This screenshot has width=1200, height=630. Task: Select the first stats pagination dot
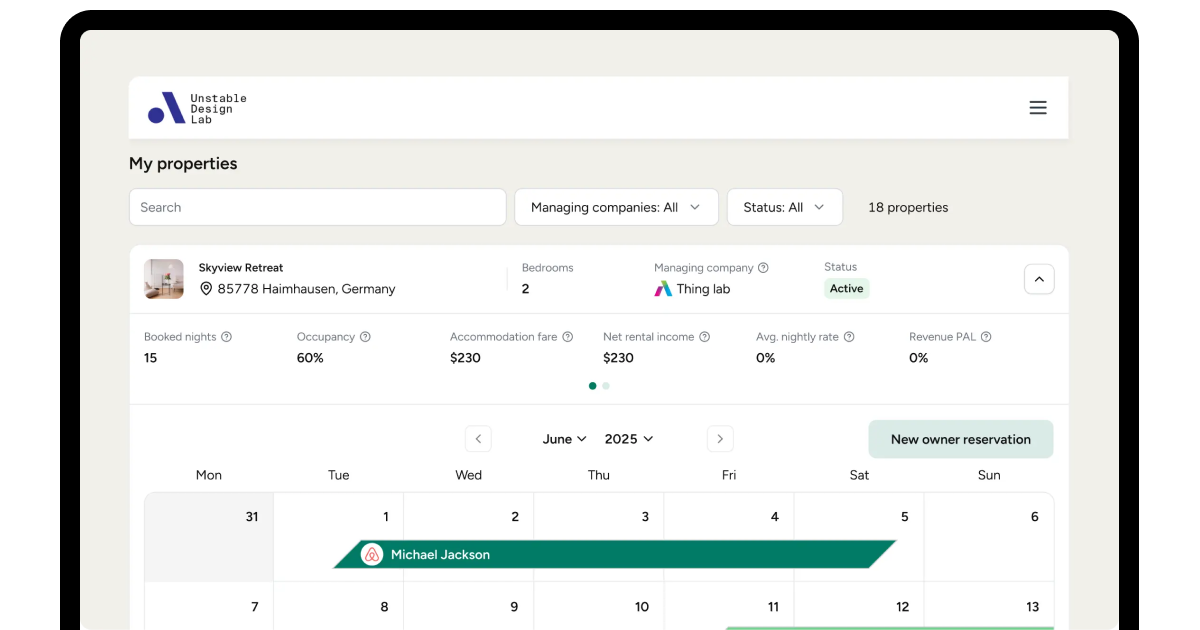coord(593,386)
